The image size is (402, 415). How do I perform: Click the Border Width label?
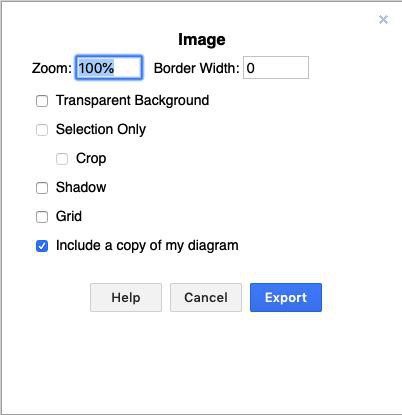pyautogui.click(x=197, y=68)
